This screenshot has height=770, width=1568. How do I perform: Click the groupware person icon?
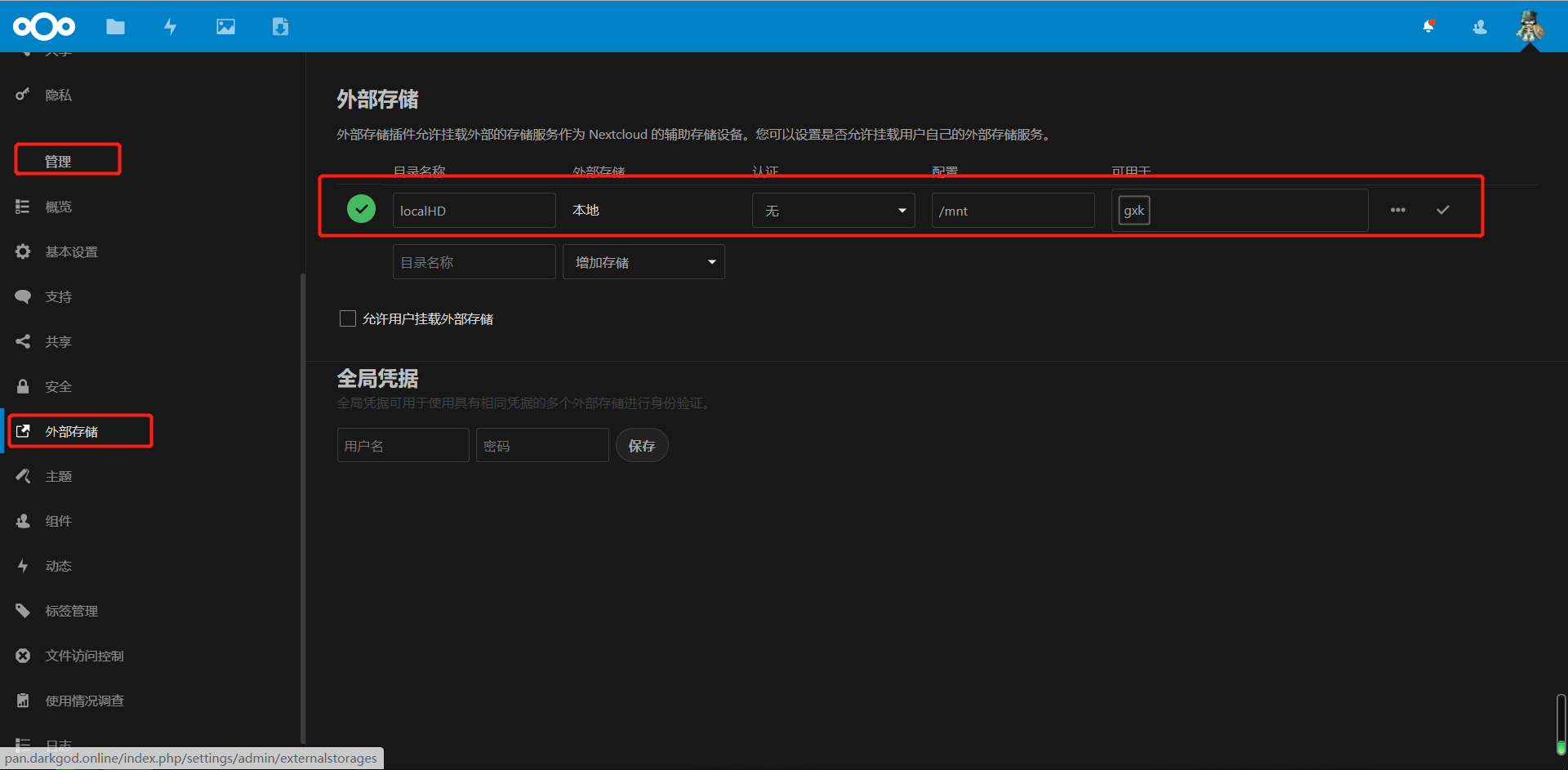pyautogui.click(x=23, y=521)
